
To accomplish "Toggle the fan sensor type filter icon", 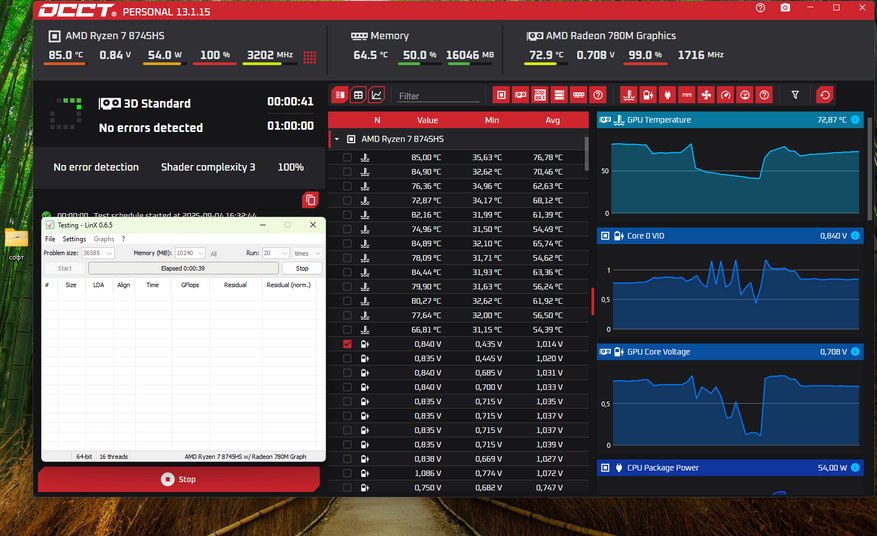I will pyautogui.click(x=706, y=95).
